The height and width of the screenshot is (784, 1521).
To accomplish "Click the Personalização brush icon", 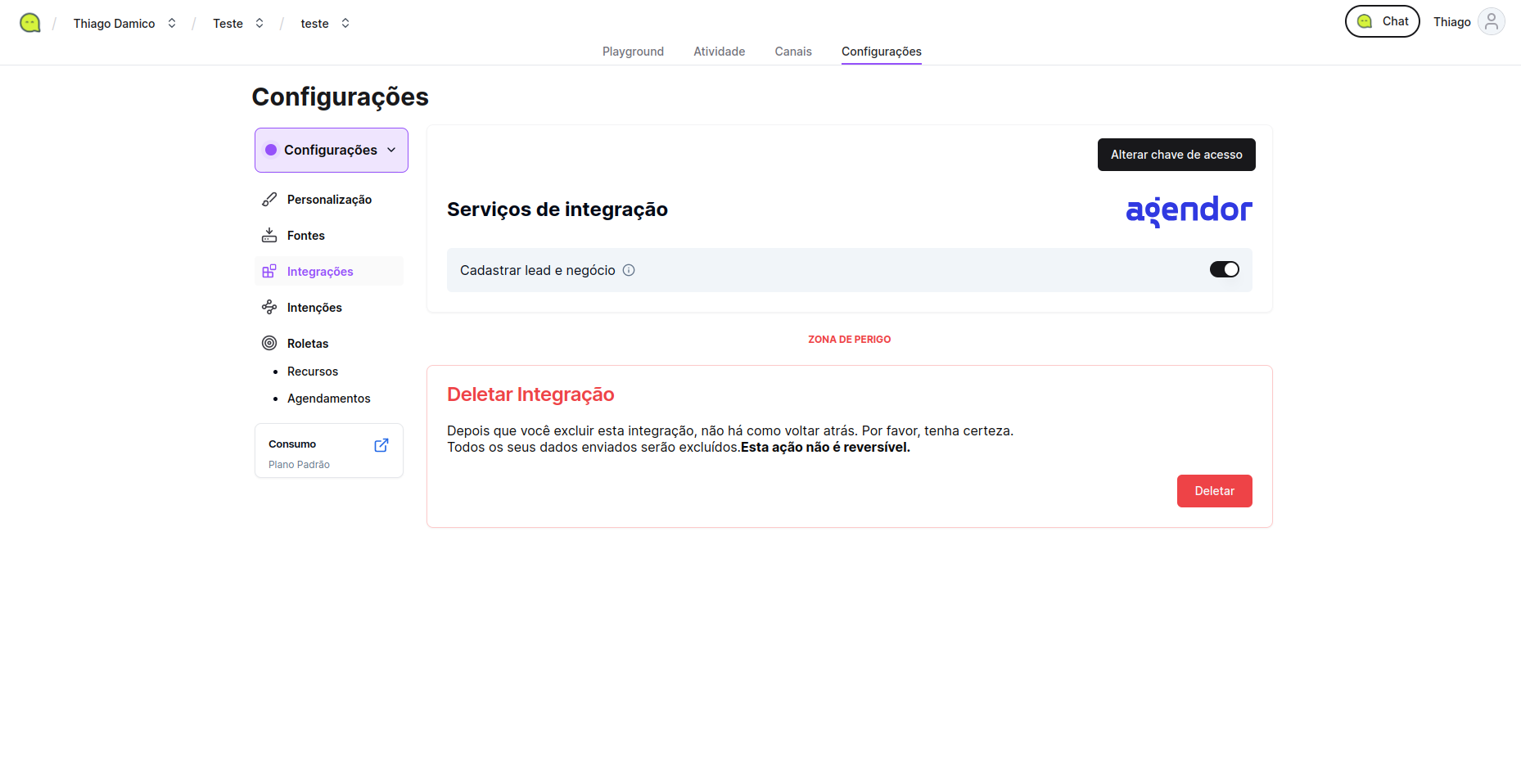I will pos(269,200).
